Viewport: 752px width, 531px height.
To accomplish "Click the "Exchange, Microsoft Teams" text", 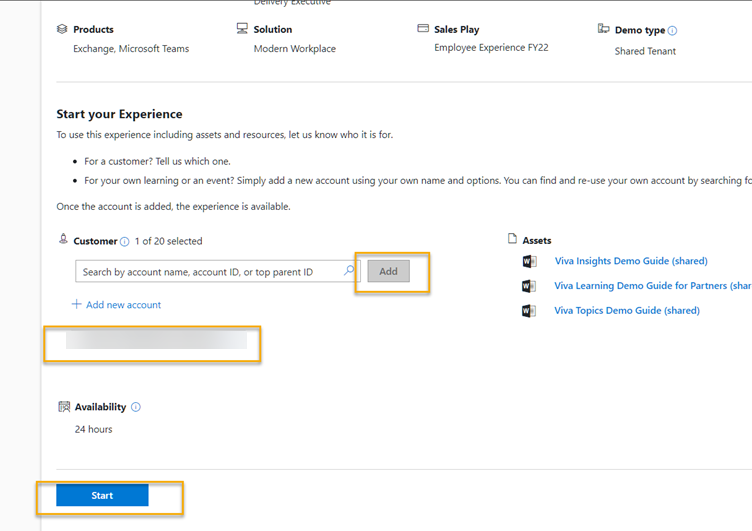I will 131,49.
